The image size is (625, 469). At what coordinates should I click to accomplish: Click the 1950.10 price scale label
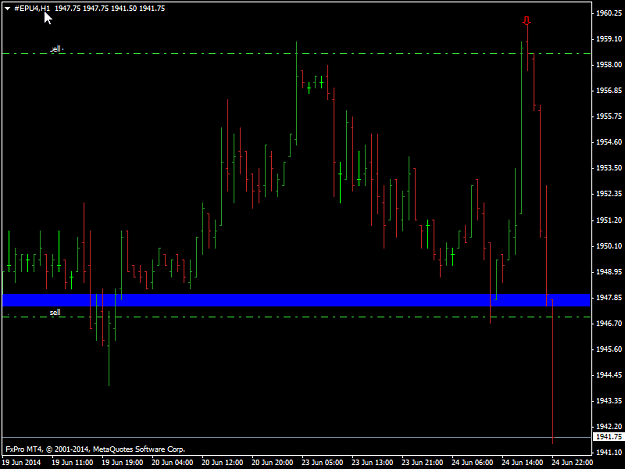pos(609,246)
